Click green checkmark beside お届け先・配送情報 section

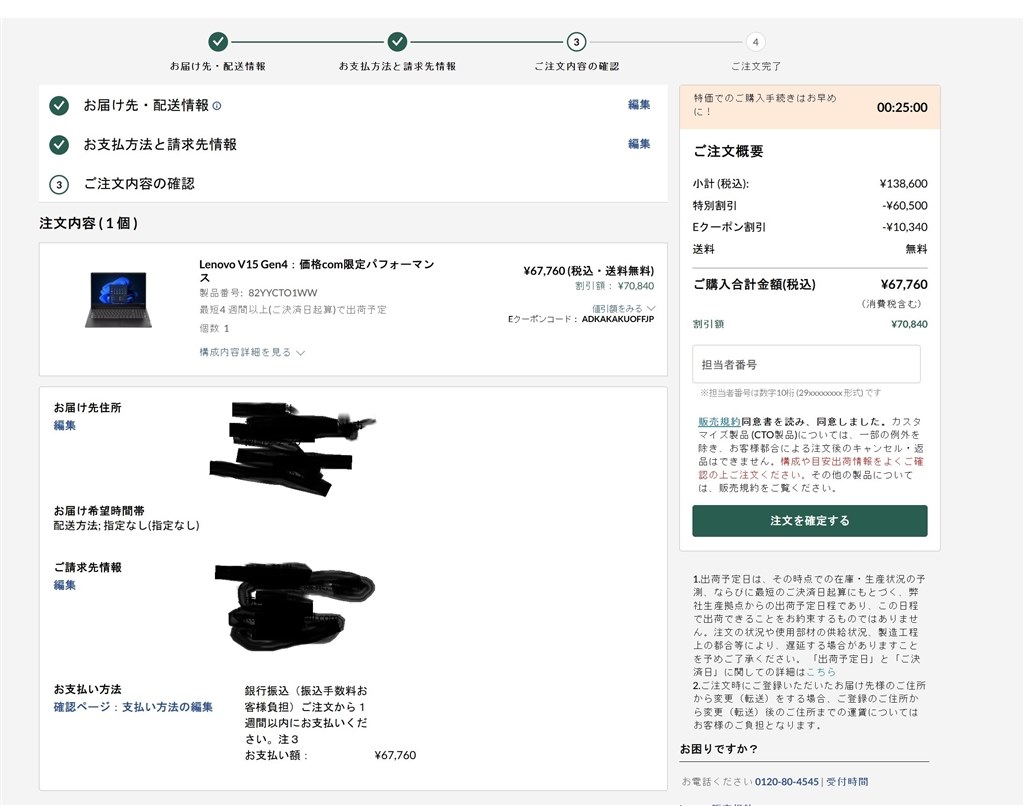pos(59,105)
